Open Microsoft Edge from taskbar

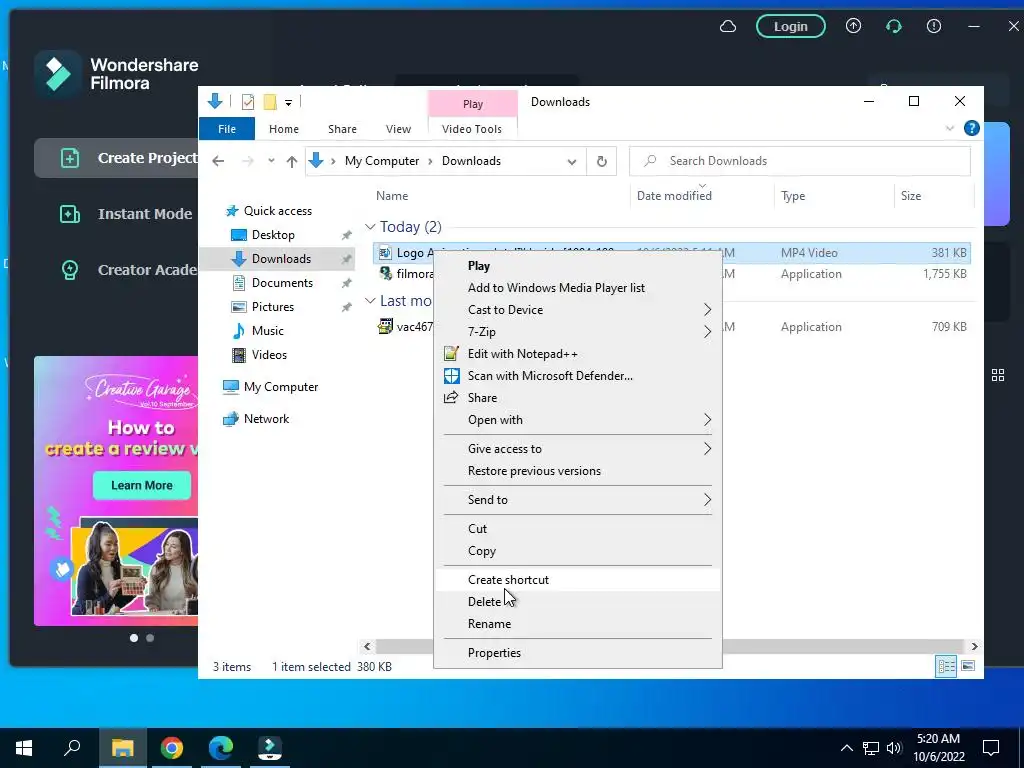click(x=221, y=748)
